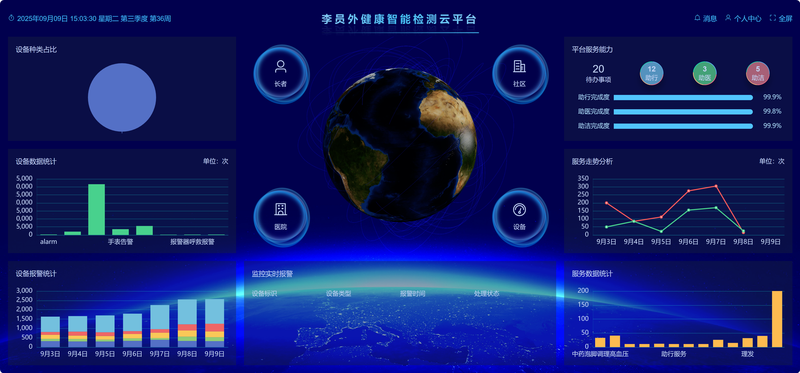Click the 消息 bell icon
The height and width of the screenshot is (373, 800).
point(697,18)
